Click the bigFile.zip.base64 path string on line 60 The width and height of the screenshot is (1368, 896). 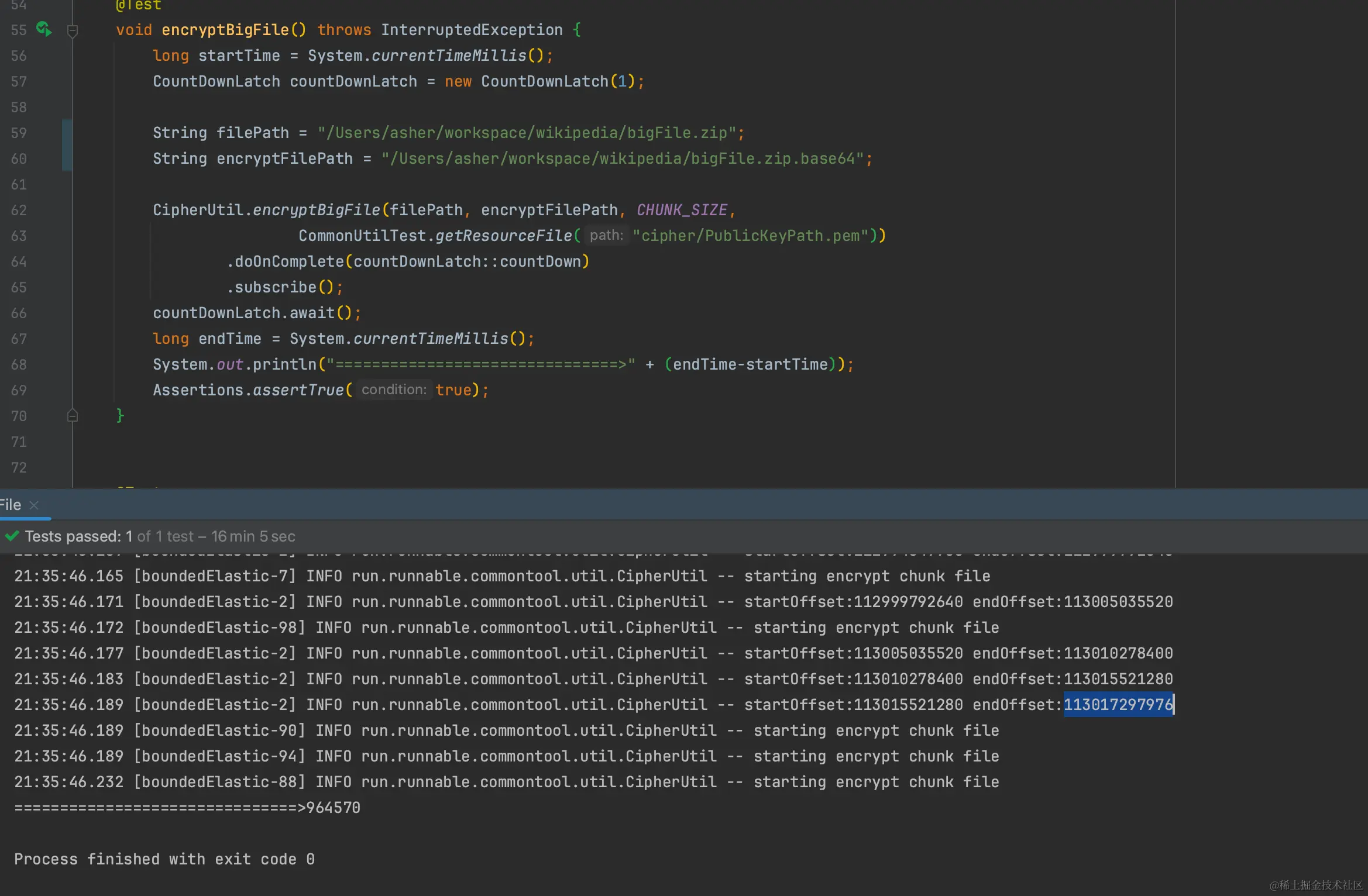623,158
